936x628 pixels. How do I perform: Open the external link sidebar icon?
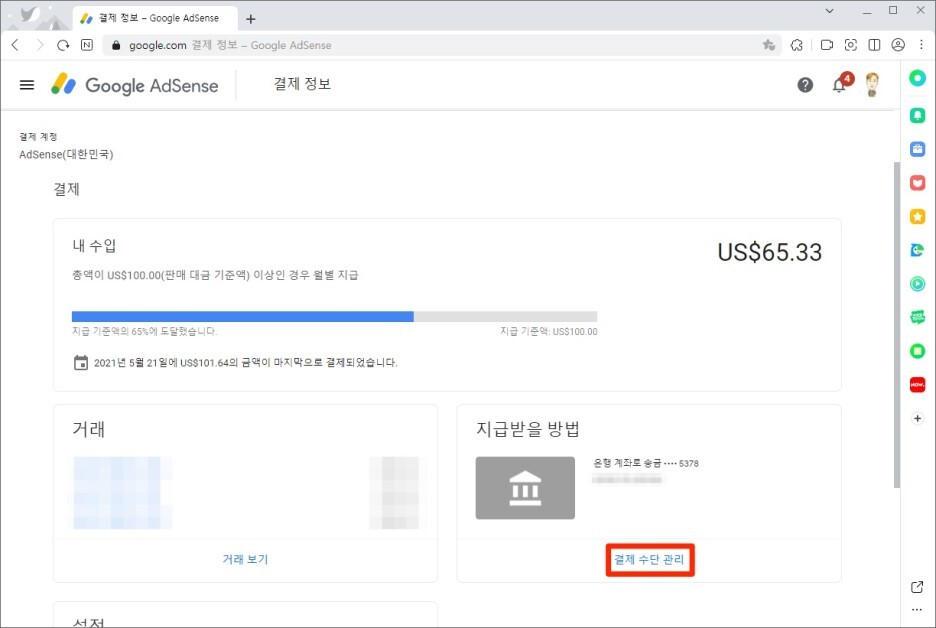917,587
